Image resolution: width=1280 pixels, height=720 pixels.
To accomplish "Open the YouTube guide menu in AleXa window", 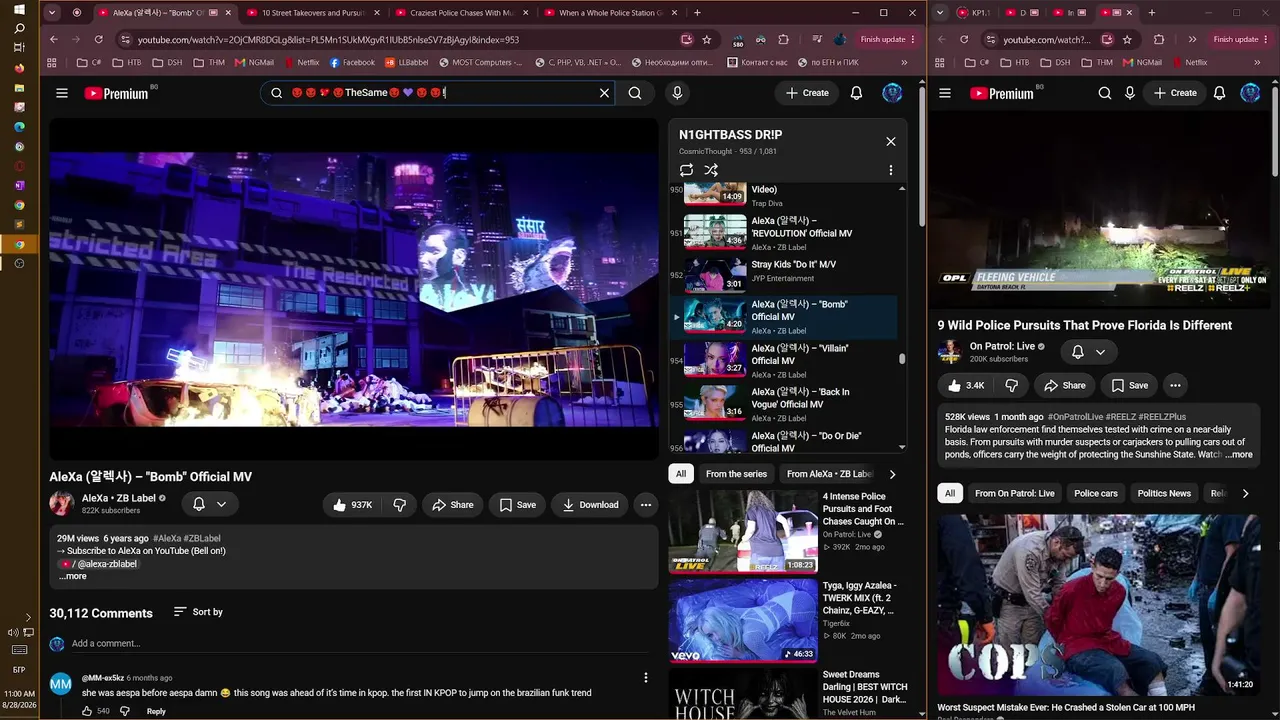I will click(62, 93).
